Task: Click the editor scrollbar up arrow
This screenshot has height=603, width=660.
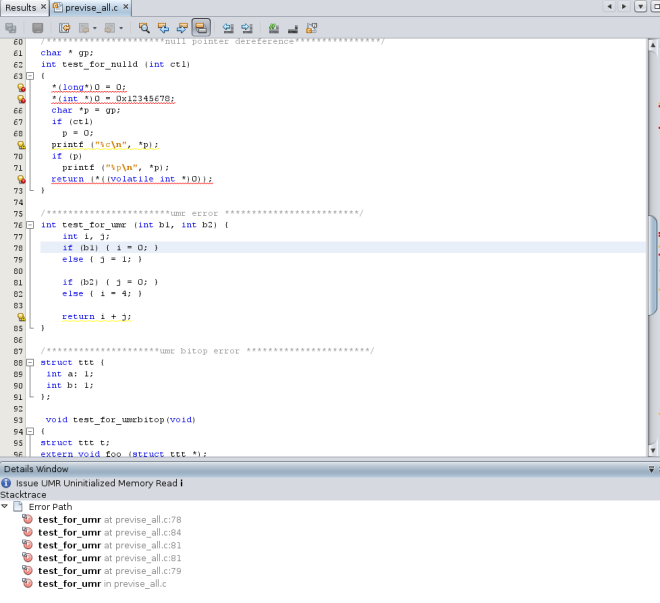Action: [653, 45]
